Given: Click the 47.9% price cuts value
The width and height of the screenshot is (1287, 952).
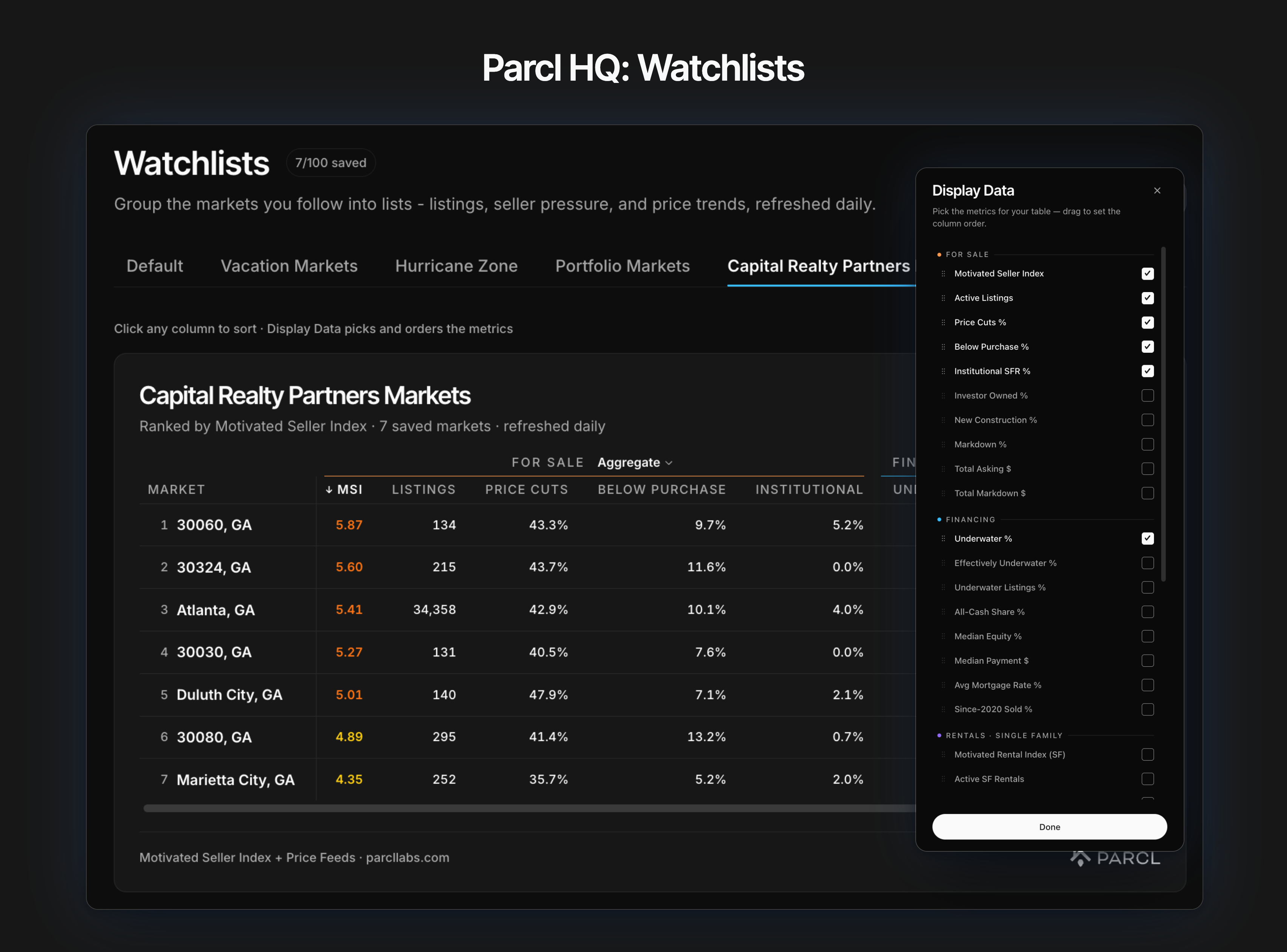Looking at the screenshot, I should 549,695.
